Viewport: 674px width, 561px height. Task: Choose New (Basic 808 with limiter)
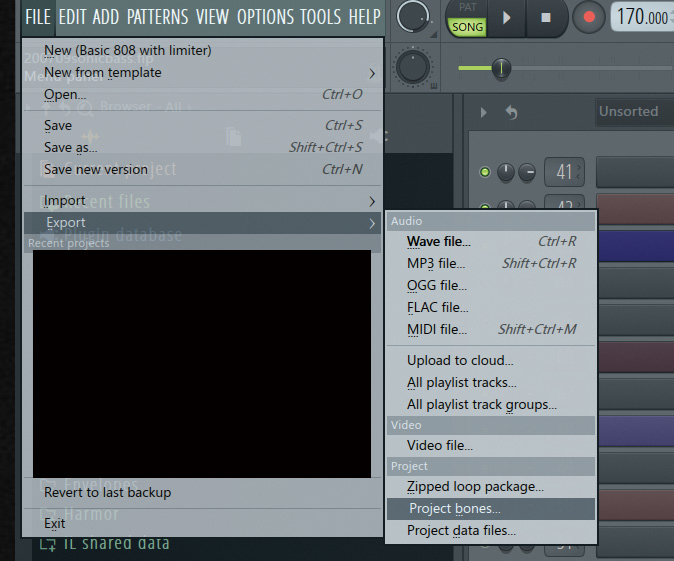[202, 50]
